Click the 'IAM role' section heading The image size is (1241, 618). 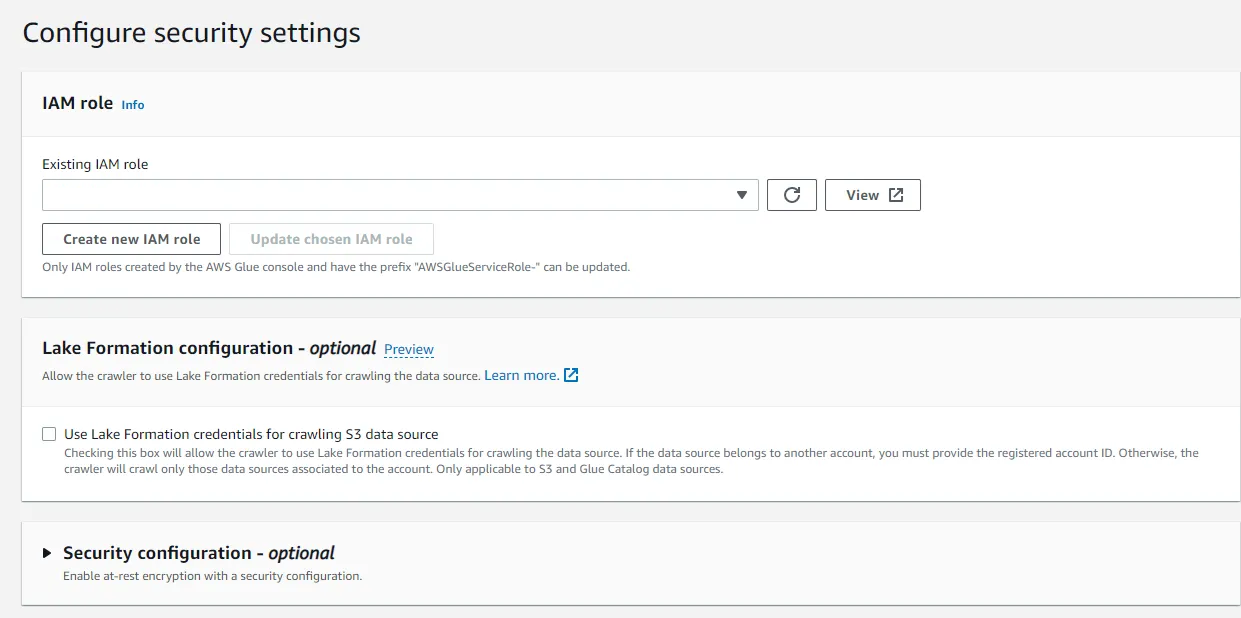tap(77, 103)
